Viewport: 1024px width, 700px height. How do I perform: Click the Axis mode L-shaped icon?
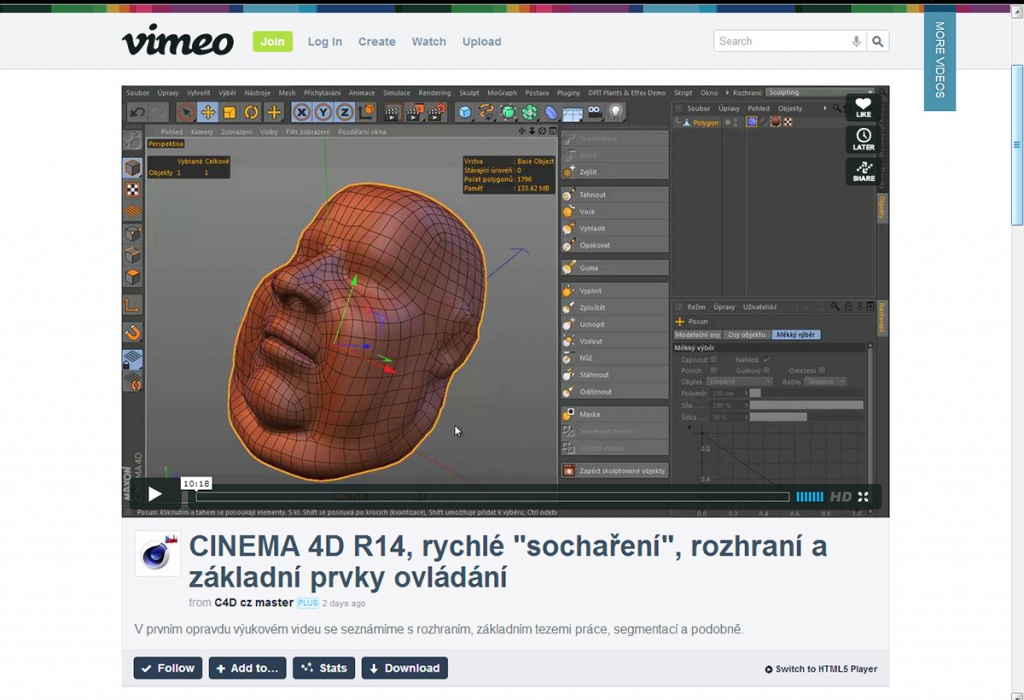point(133,305)
